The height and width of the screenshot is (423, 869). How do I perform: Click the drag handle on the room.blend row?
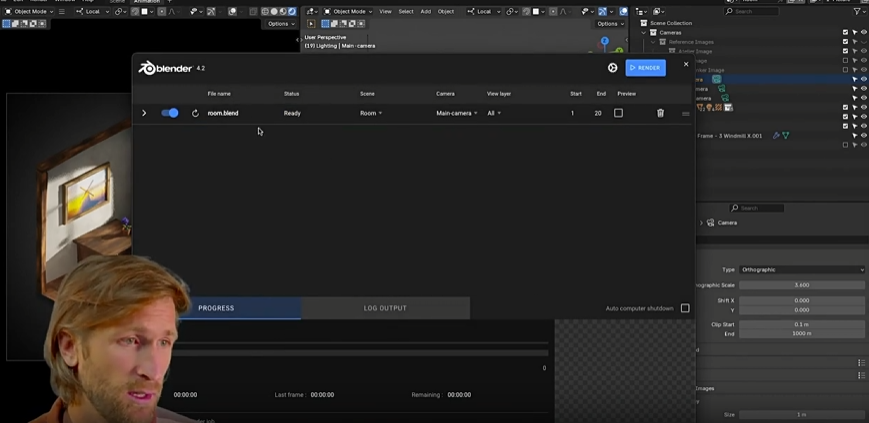coord(685,113)
